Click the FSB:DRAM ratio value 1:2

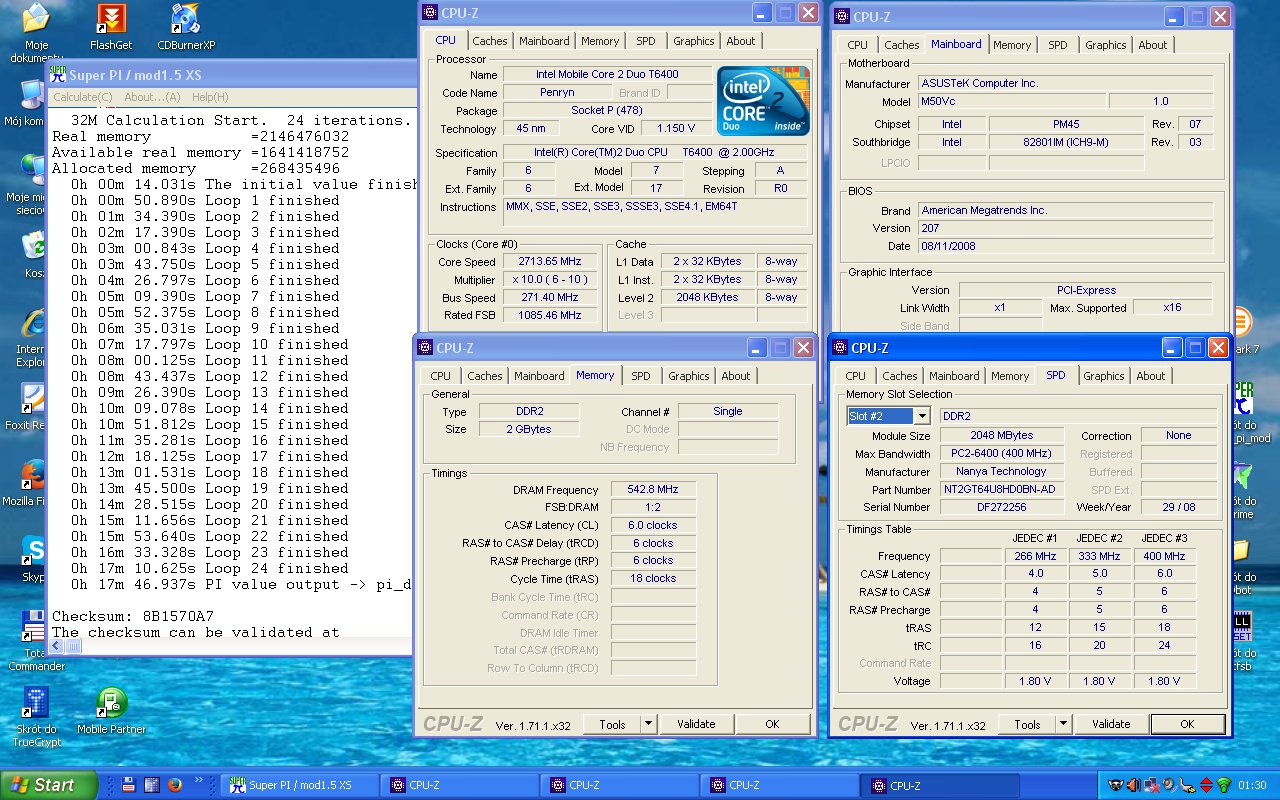(652, 507)
